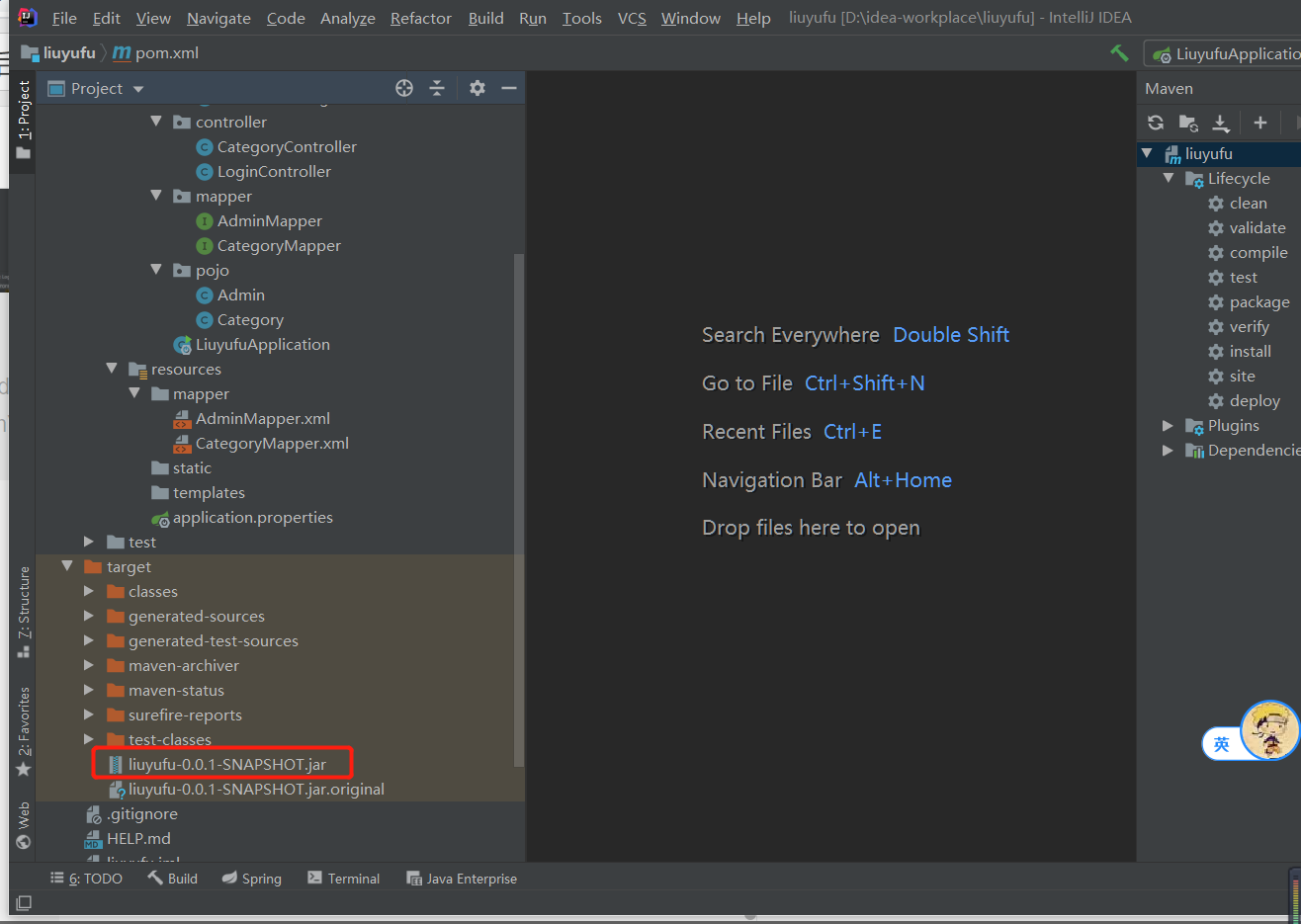This screenshot has height=924, width=1301.
Task: Click the generate sources folder icon in Maven panel
Action: (x=1188, y=123)
